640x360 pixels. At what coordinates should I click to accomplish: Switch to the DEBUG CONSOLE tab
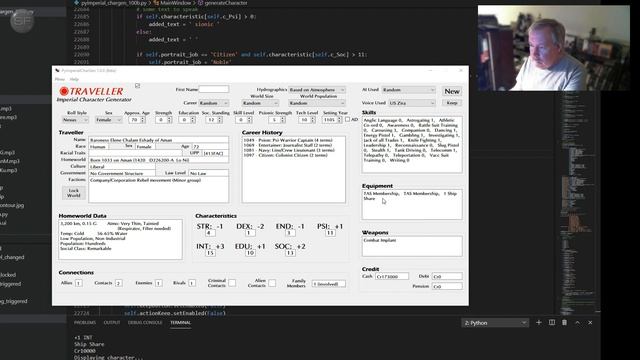coord(145,322)
